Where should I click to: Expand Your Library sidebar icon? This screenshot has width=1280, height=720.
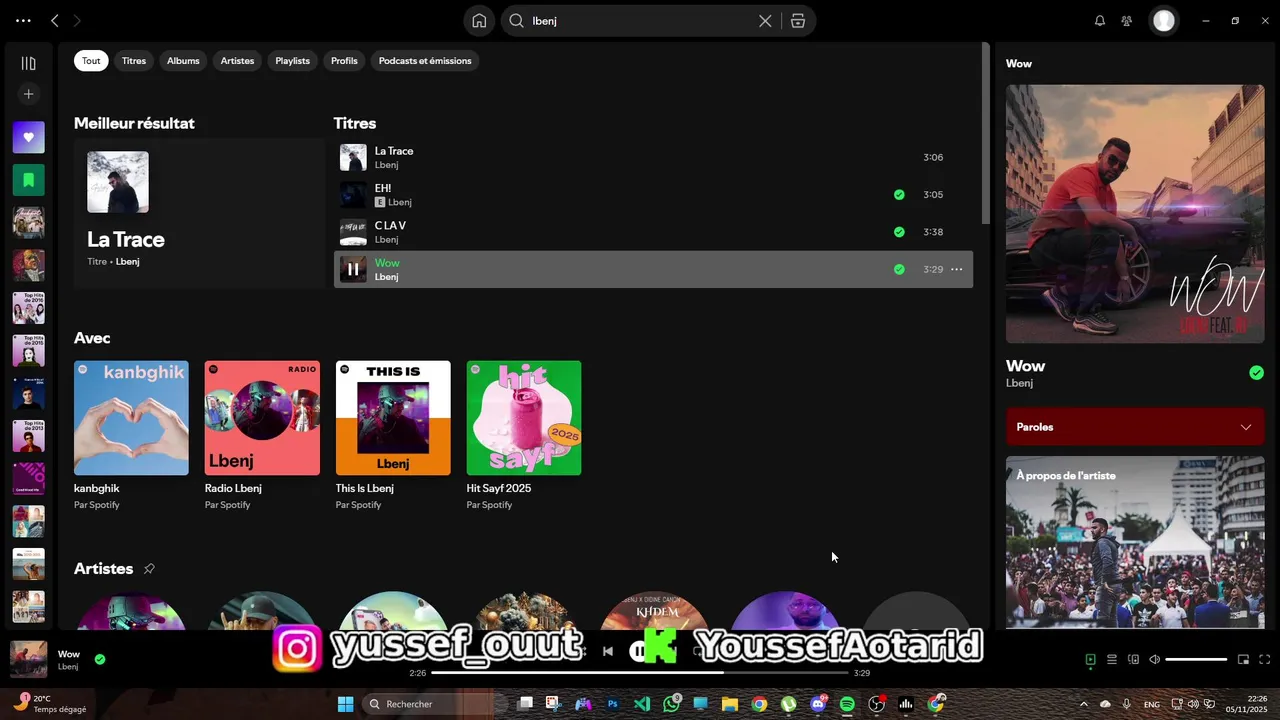pos(28,63)
